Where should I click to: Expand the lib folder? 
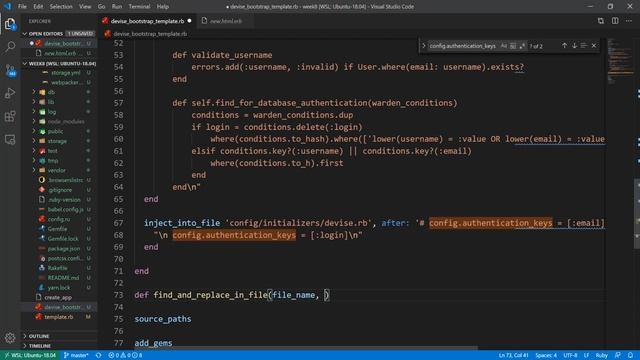(x=59, y=102)
